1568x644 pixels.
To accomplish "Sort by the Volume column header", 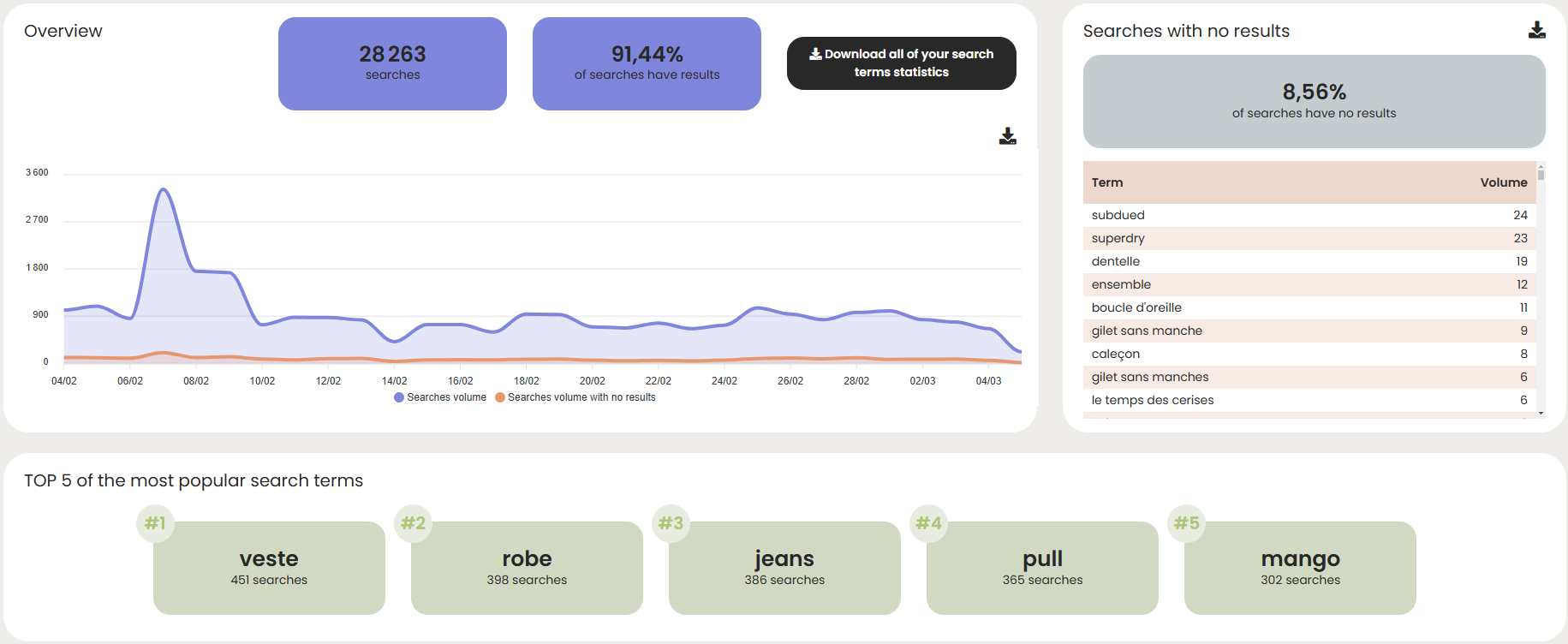I will (x=1503, y=182).
